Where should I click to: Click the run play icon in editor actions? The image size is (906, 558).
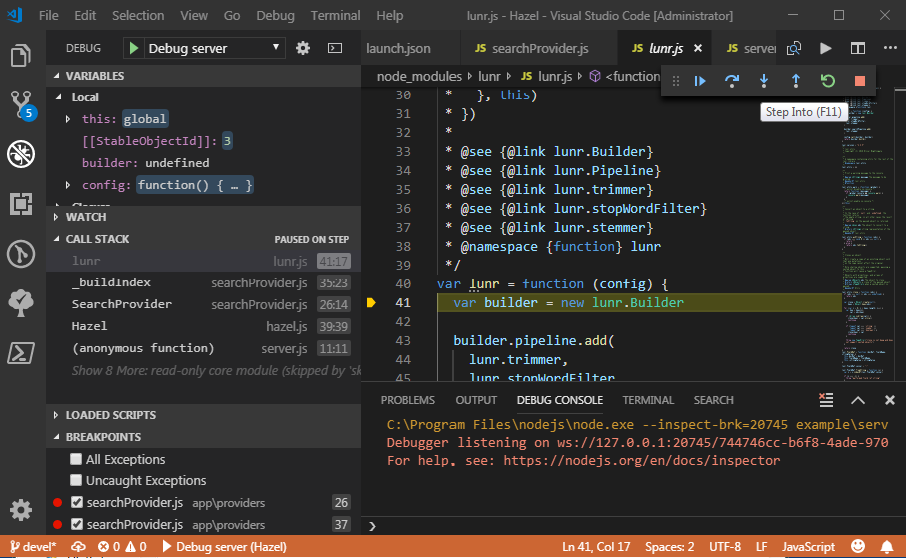pos(826,49)
